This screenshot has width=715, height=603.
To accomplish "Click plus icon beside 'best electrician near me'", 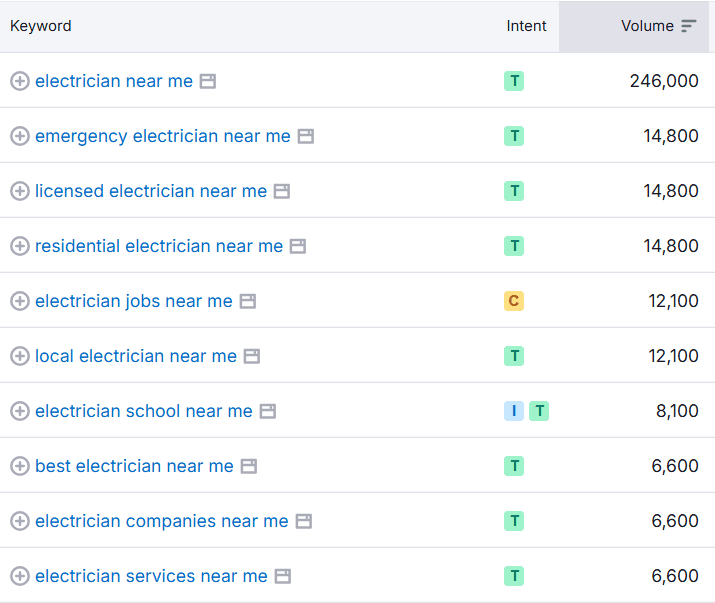I will [x=20, y=466].
